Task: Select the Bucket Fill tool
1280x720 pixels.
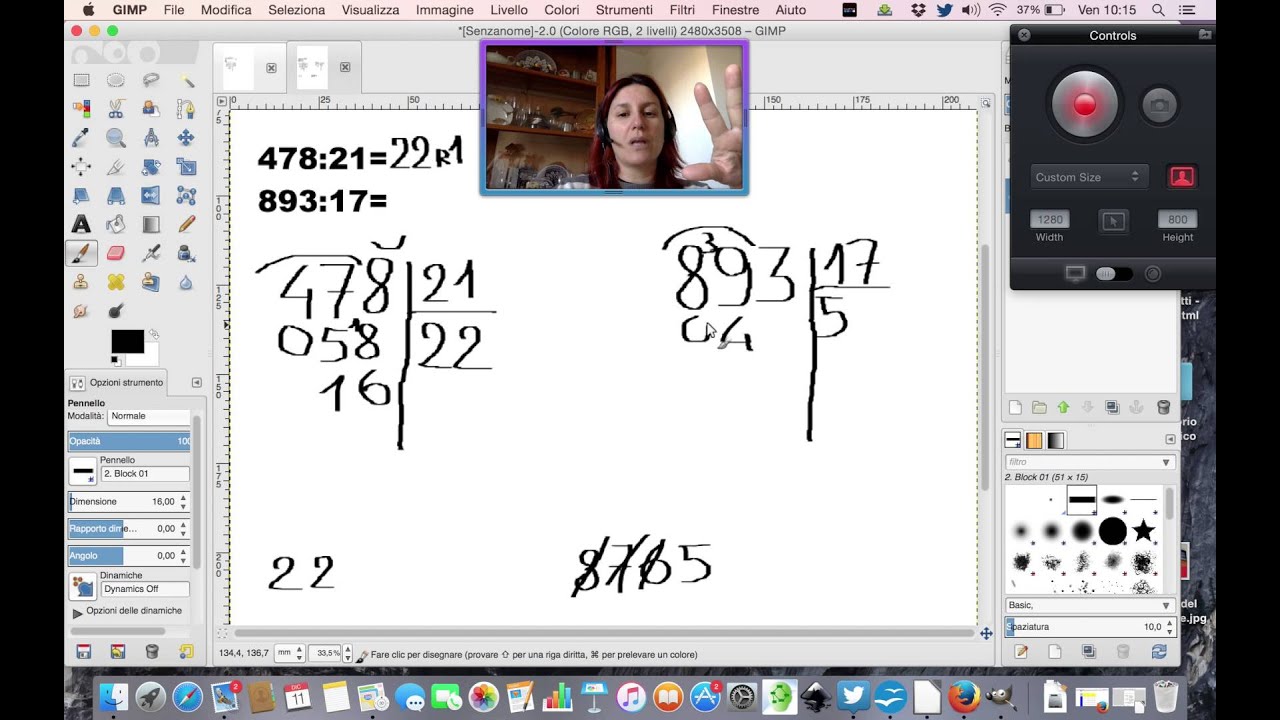Action: pos(116,224)
